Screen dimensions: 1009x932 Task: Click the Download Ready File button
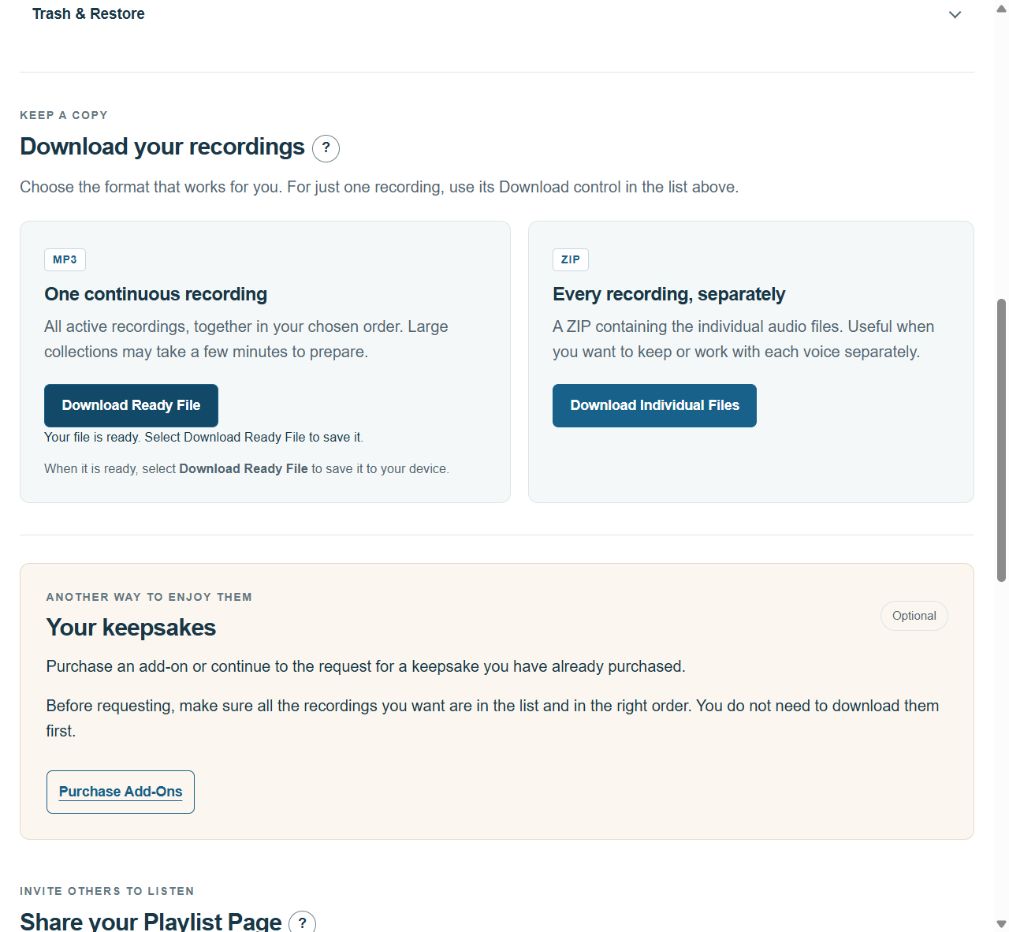(131, 405)
